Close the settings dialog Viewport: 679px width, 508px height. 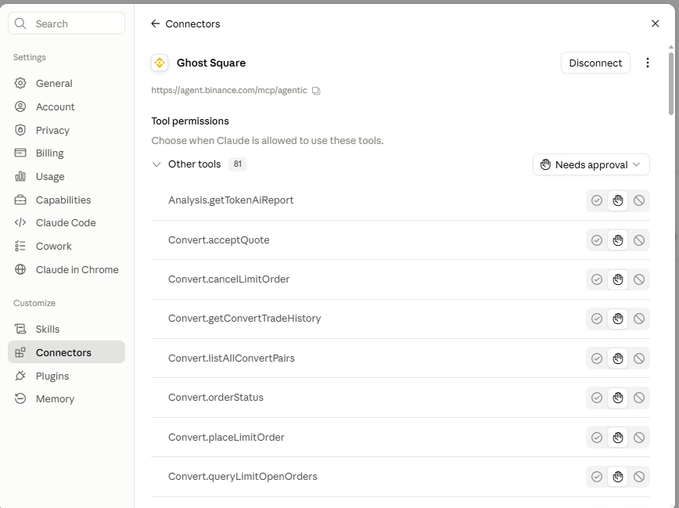coord(655,24)
